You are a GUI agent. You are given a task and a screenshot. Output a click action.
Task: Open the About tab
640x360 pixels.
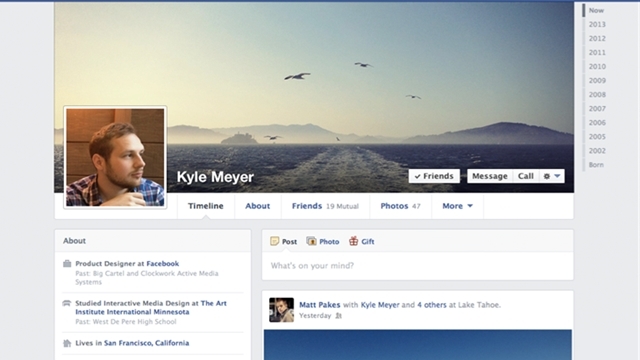(258, 206)
